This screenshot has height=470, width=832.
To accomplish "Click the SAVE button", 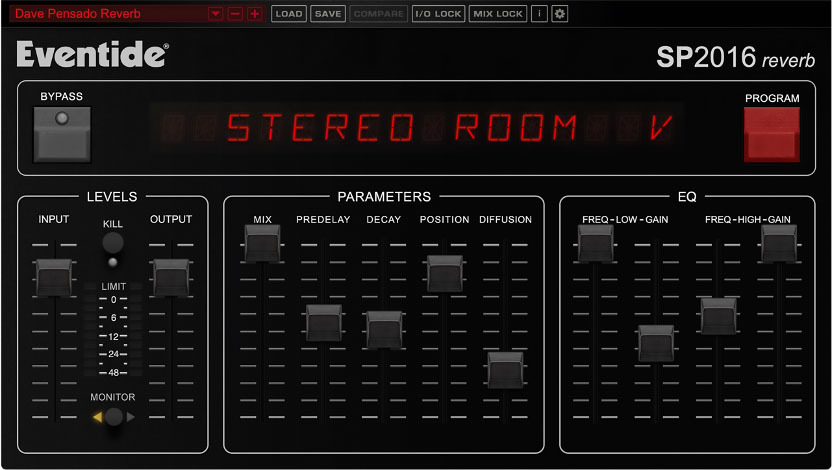I will [x=327, y=14].
